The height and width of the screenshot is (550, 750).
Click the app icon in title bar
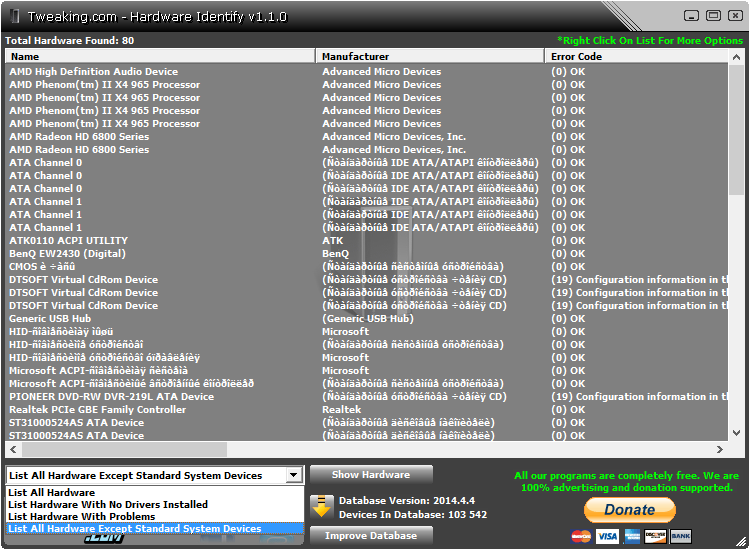click(x=15, y=16)
